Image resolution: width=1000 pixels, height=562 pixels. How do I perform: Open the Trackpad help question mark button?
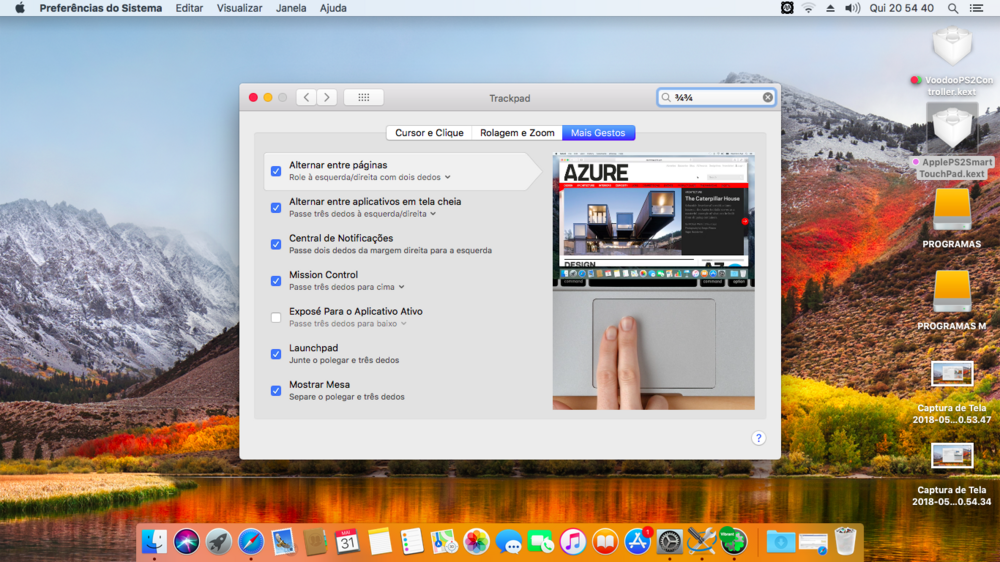click(x=758, y=438)
